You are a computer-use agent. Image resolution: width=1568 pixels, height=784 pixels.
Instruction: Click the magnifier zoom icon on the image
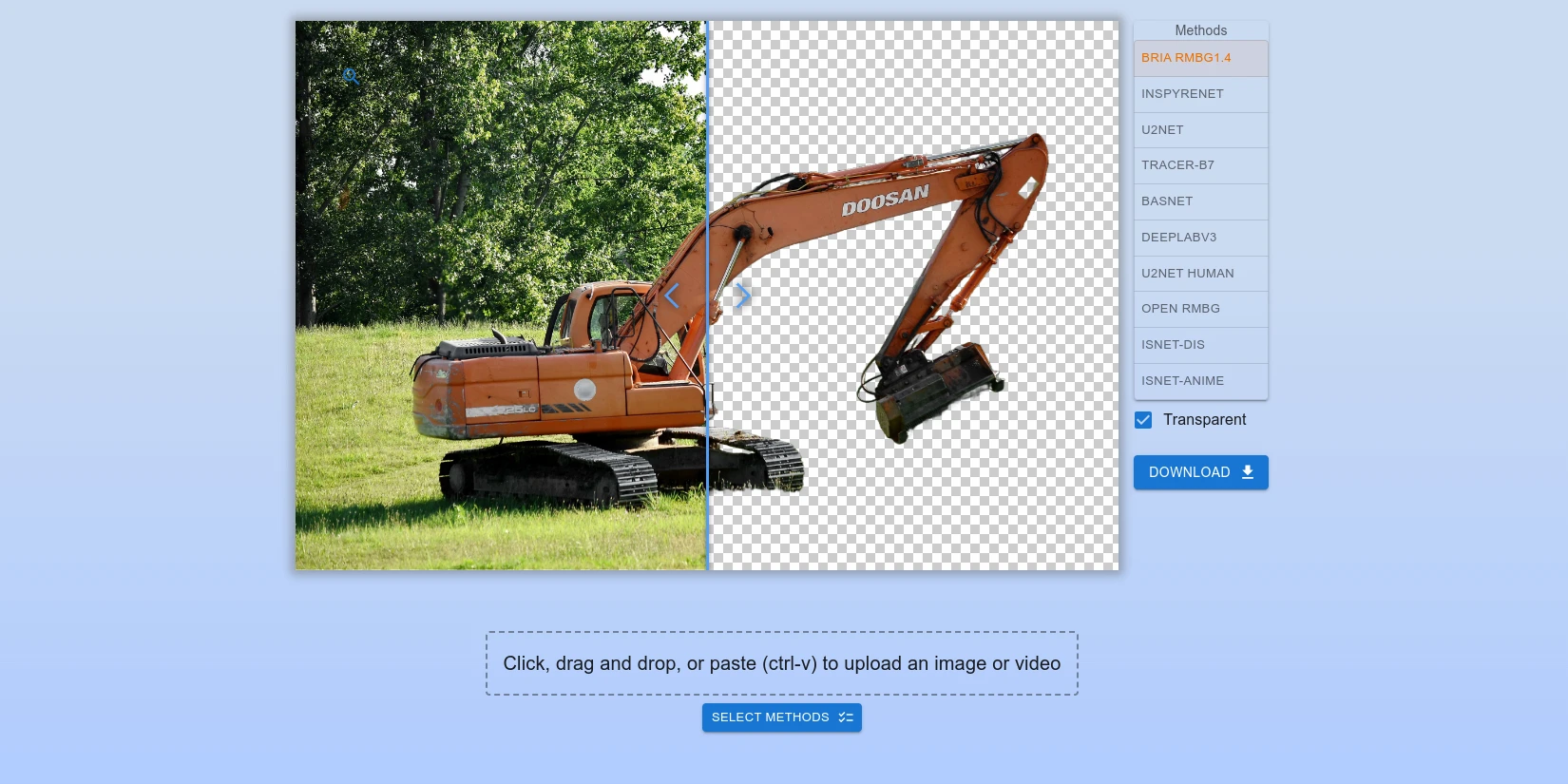pos(351,76)
